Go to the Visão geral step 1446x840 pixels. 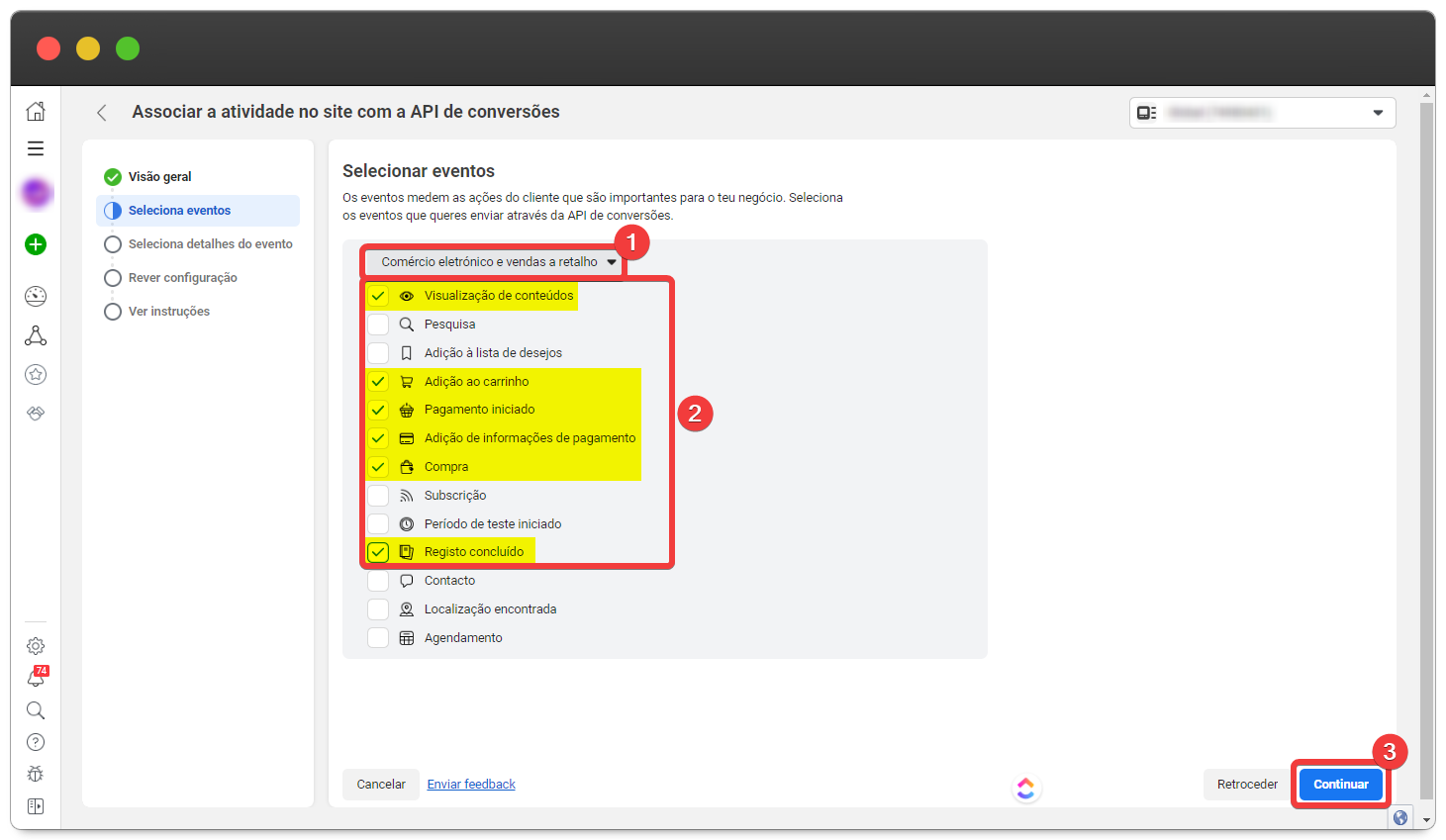(x=159, y=177)
